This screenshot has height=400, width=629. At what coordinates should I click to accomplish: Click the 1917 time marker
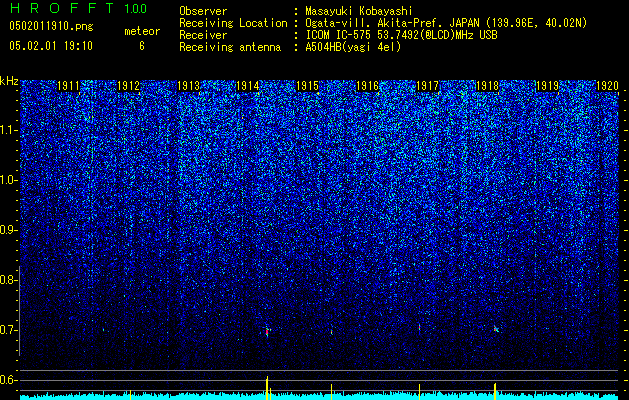(x=427, y=86)
